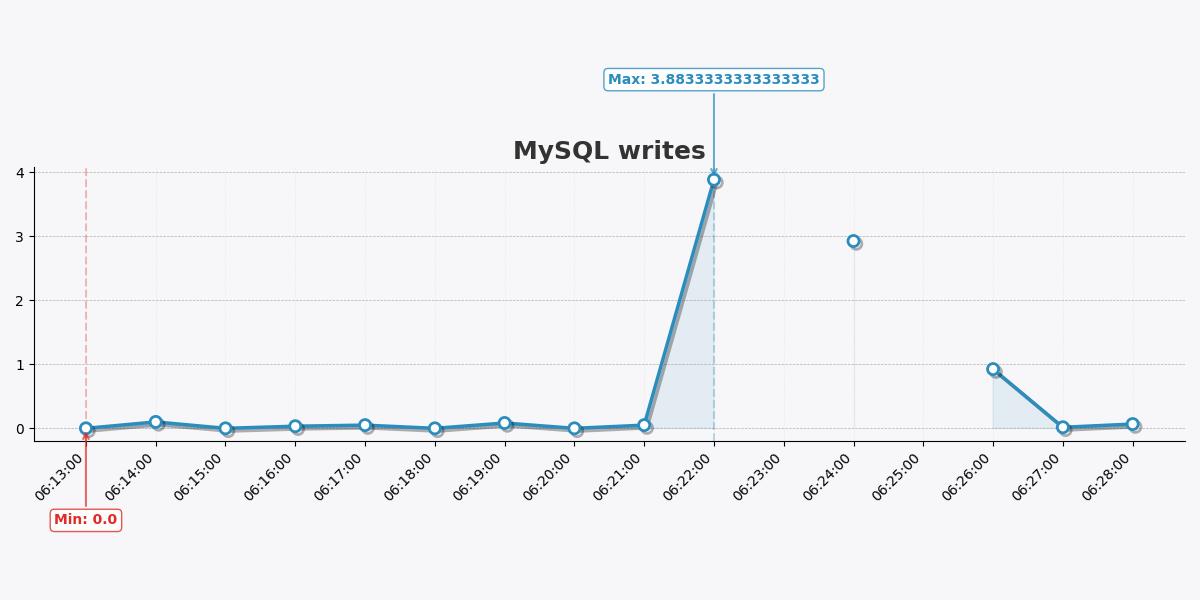This screenshot has height=600, width=1200.
Task: Click the 06:16:00 x-axis tick label
Action: tap(270, 476)
